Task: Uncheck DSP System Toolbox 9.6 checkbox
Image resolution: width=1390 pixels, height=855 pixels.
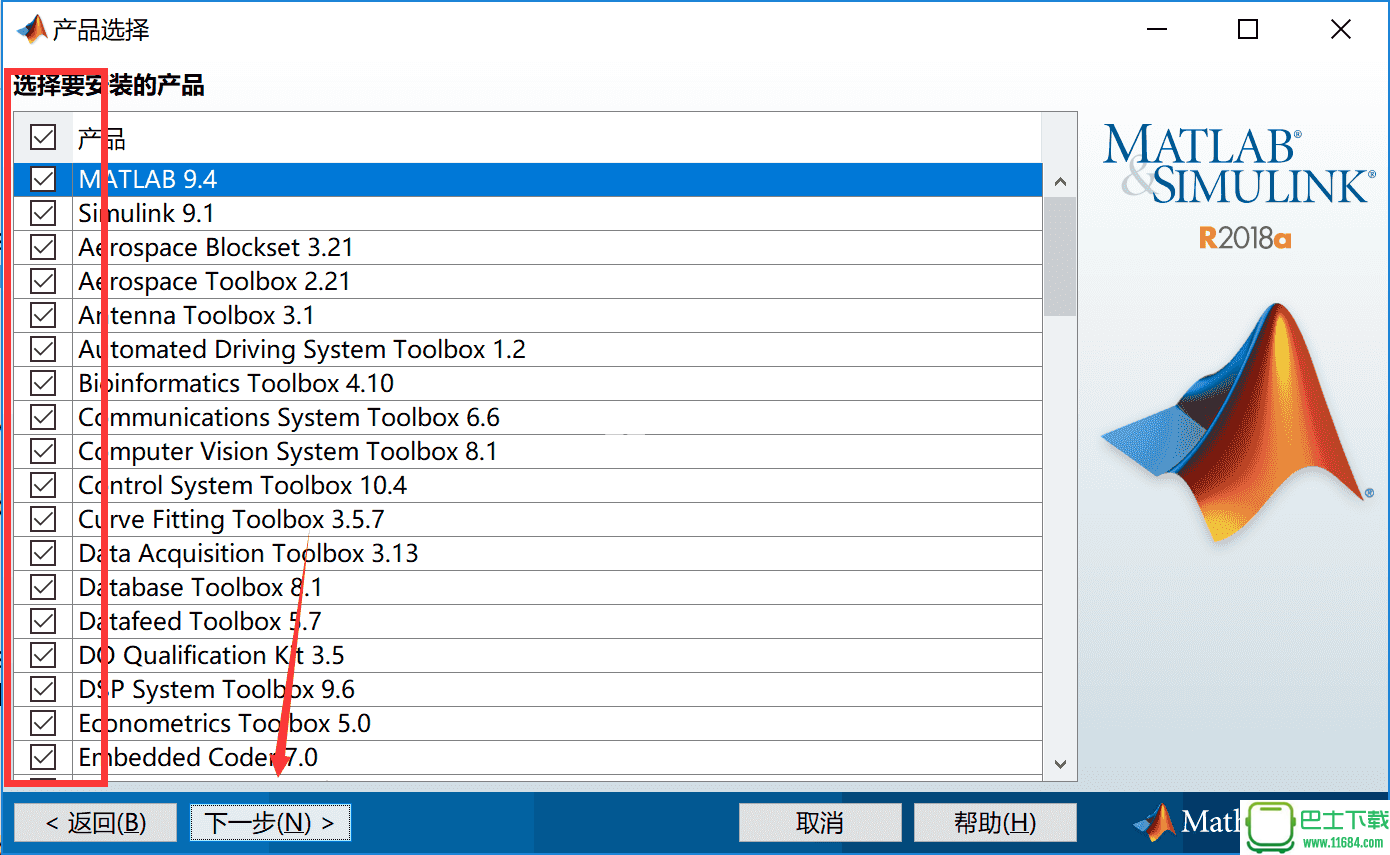Action: click(x=43, y=689)
